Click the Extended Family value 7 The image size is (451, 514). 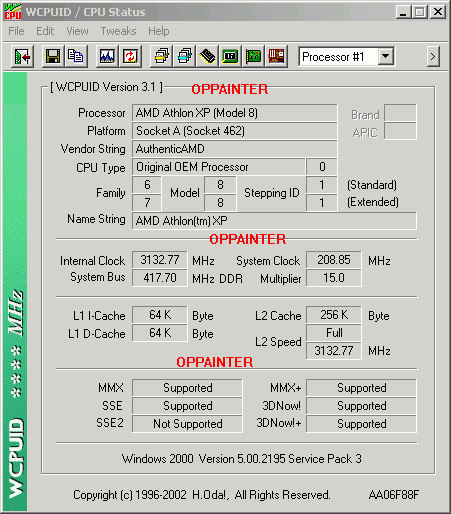(x=147, y=203)
